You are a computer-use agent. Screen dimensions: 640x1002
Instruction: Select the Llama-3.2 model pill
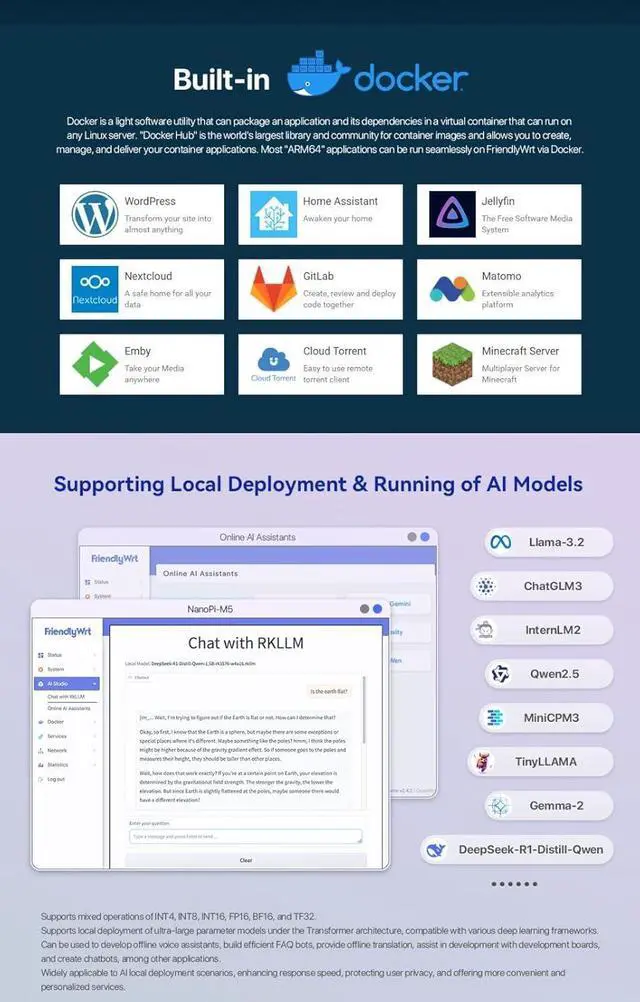(549, 542)
